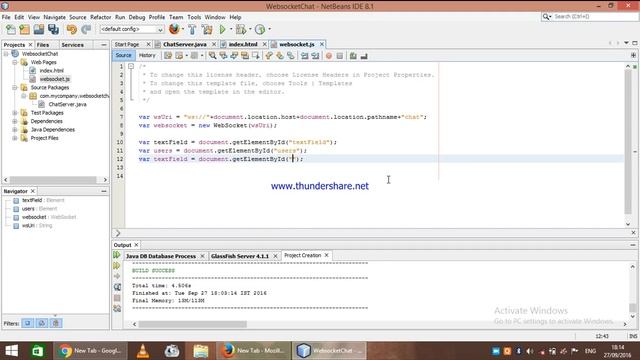Image resolution: width=640 pixels, height=360 pixels.
Task: Switch to the index.html editor tab
Action: coord(243,44)
